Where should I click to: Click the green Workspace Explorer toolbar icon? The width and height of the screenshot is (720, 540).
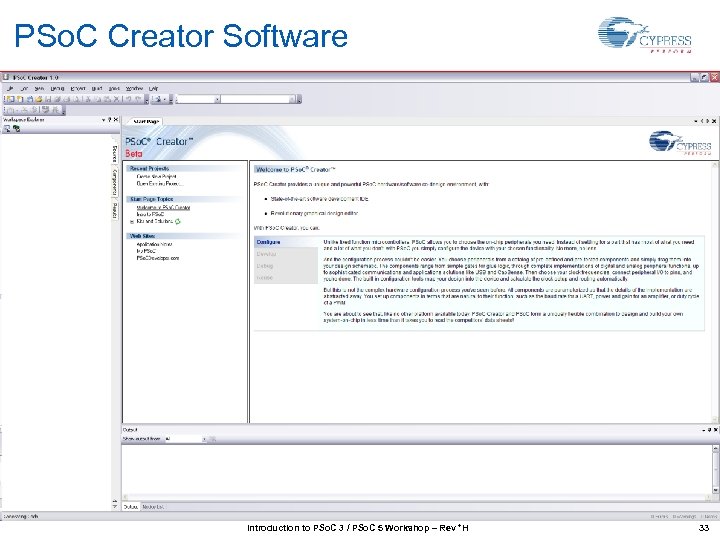17,129
